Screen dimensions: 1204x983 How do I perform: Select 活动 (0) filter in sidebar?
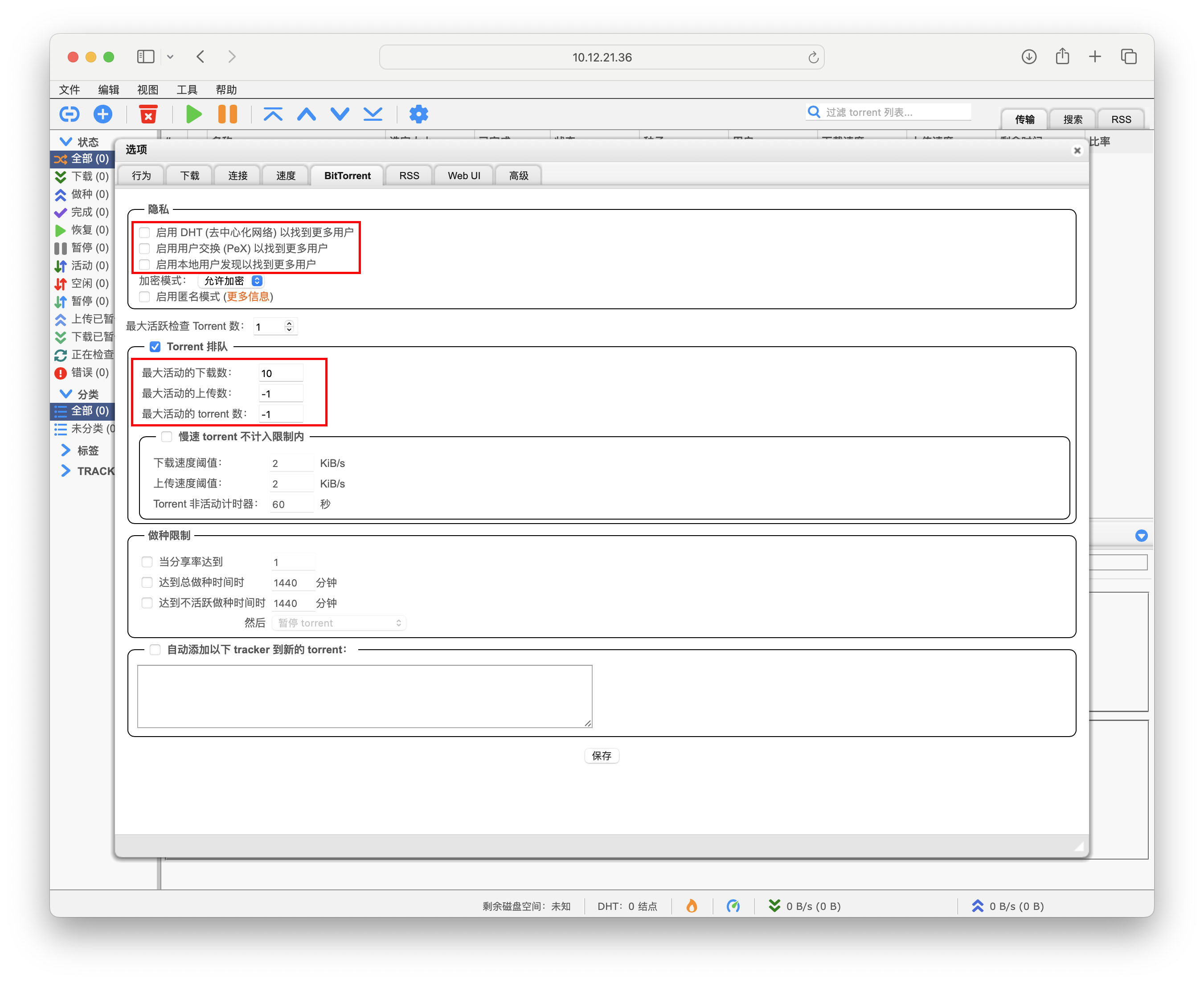tap(82, 266)
